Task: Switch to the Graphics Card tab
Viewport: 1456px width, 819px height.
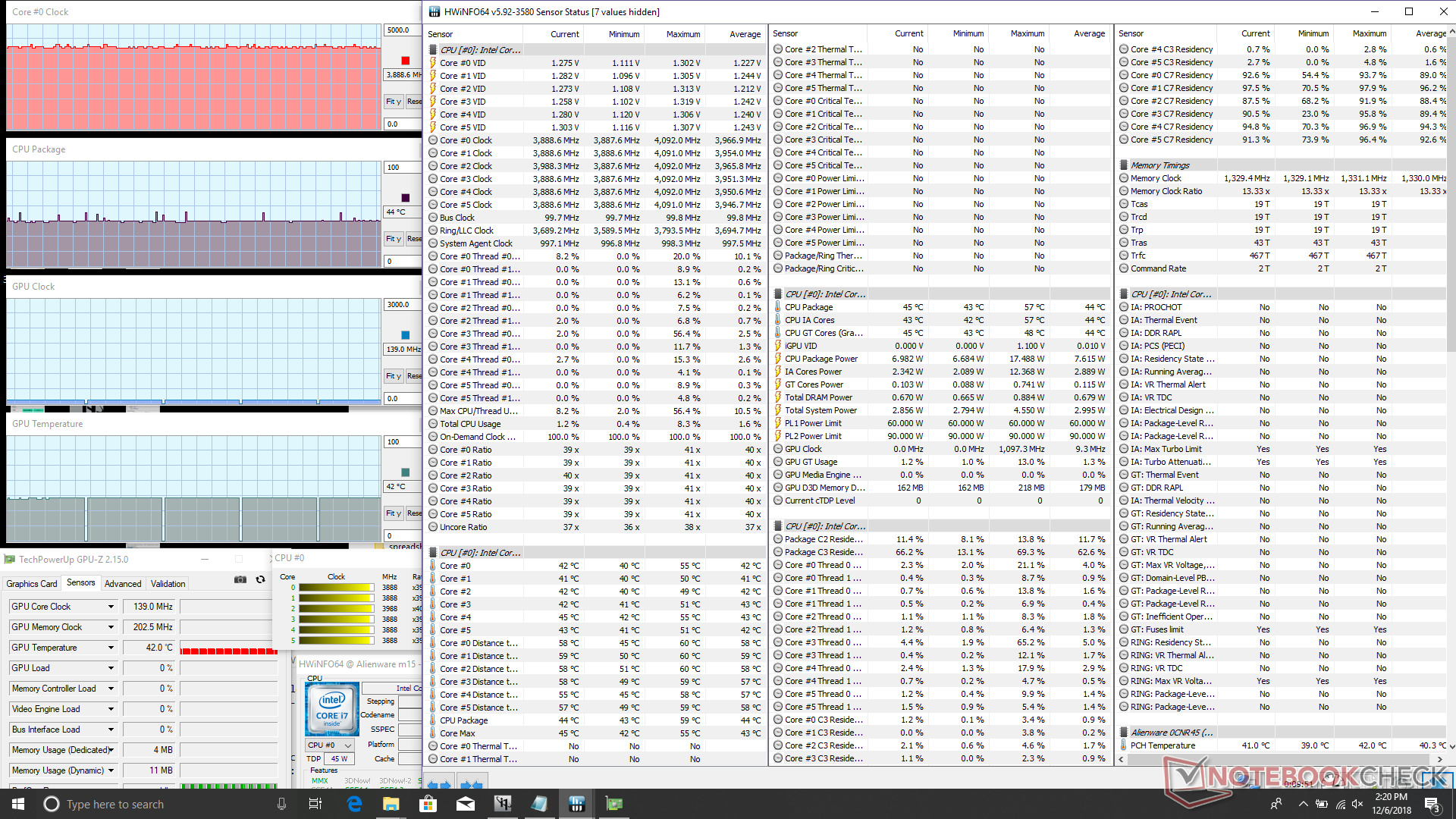Action: point(32,584)
